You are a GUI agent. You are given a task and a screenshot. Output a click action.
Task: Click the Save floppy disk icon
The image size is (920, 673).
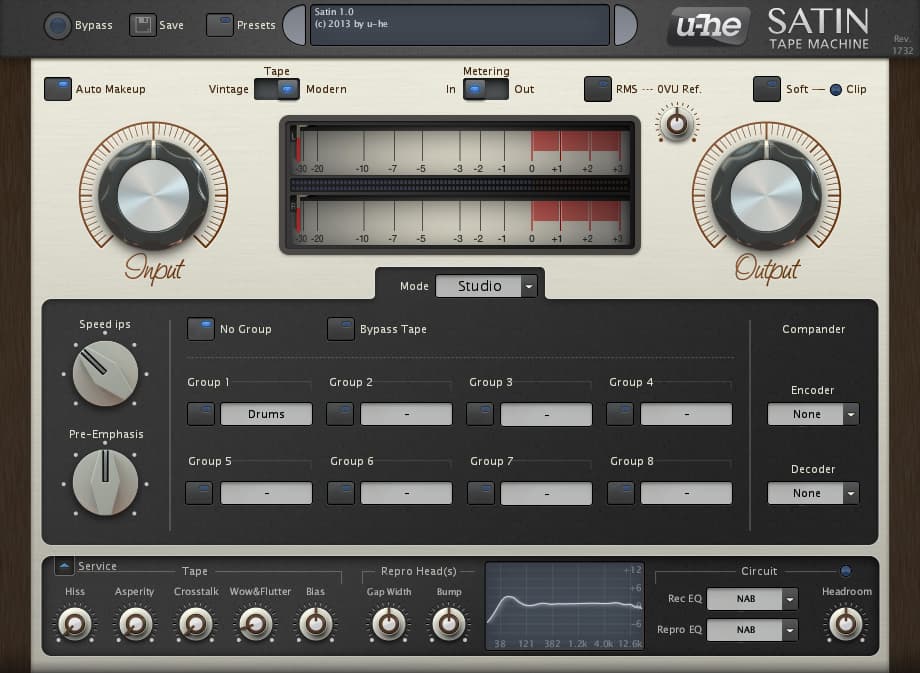point(143,25)
